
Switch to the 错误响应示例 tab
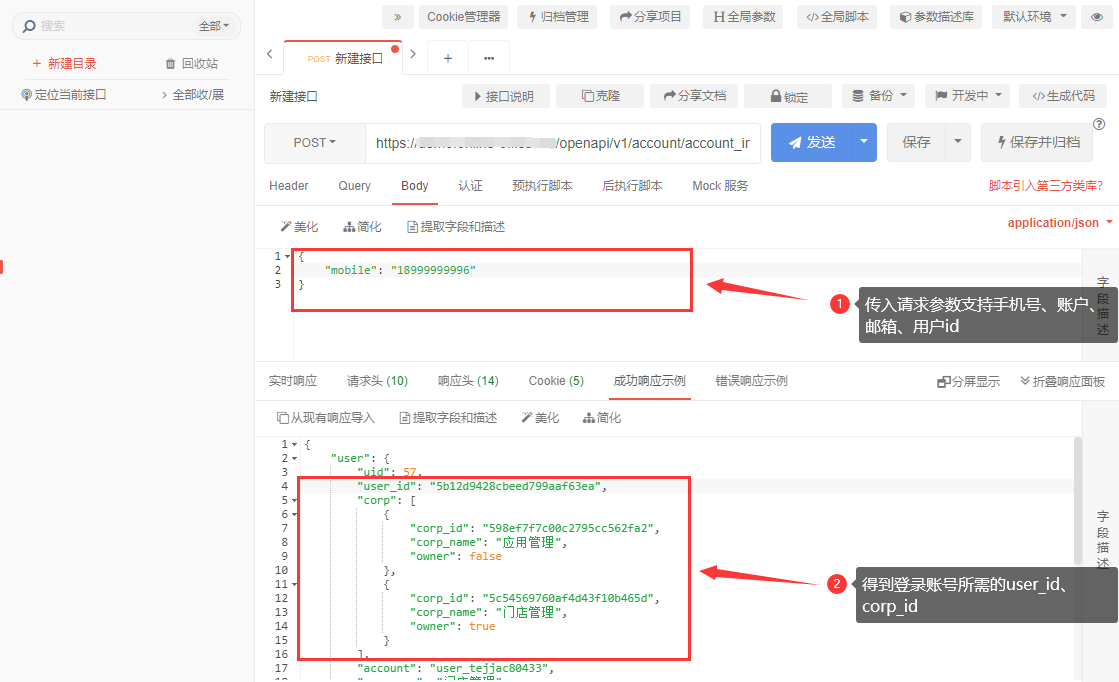pyautogui.click(x=751, y=381)
